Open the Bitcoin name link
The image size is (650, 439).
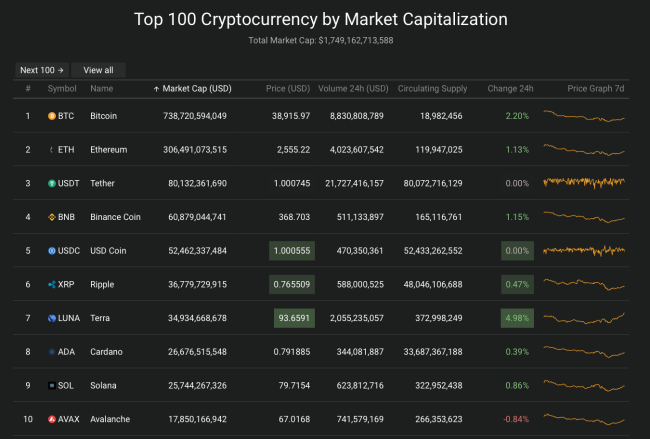(x=104, y=116)
